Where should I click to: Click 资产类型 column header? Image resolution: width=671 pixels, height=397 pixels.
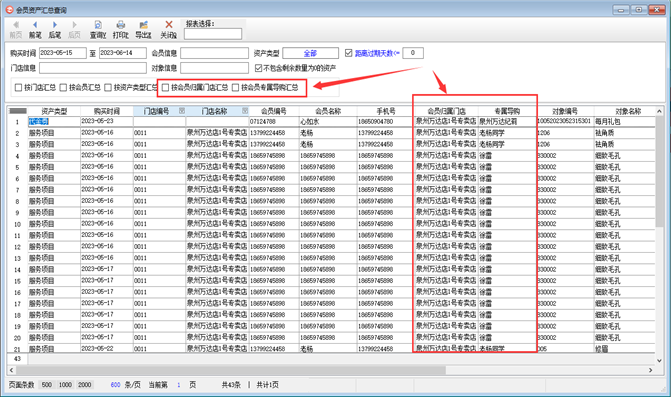tap(54, 111)
